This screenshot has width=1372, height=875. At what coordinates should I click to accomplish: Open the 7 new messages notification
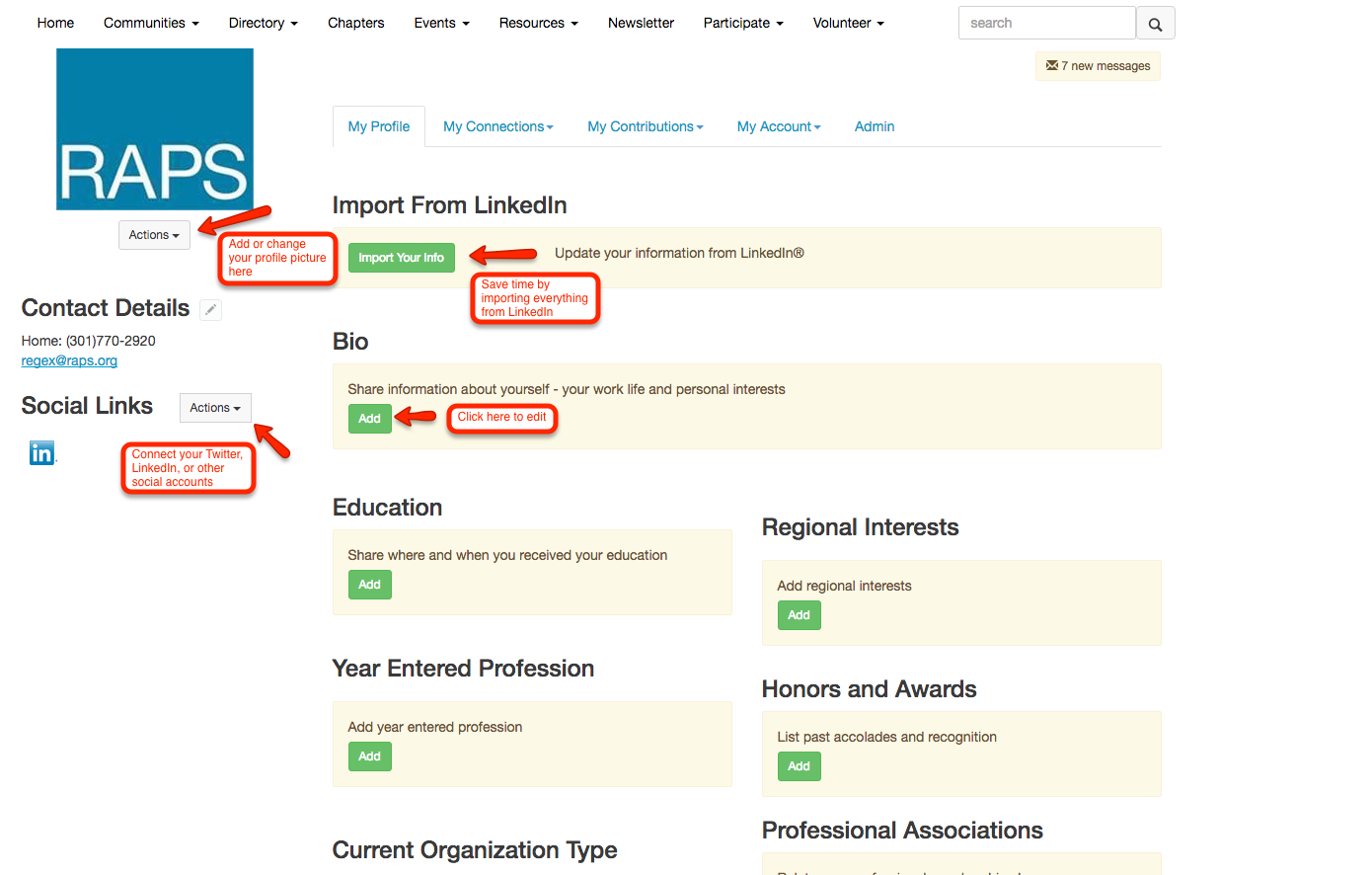coord(1098,66)
